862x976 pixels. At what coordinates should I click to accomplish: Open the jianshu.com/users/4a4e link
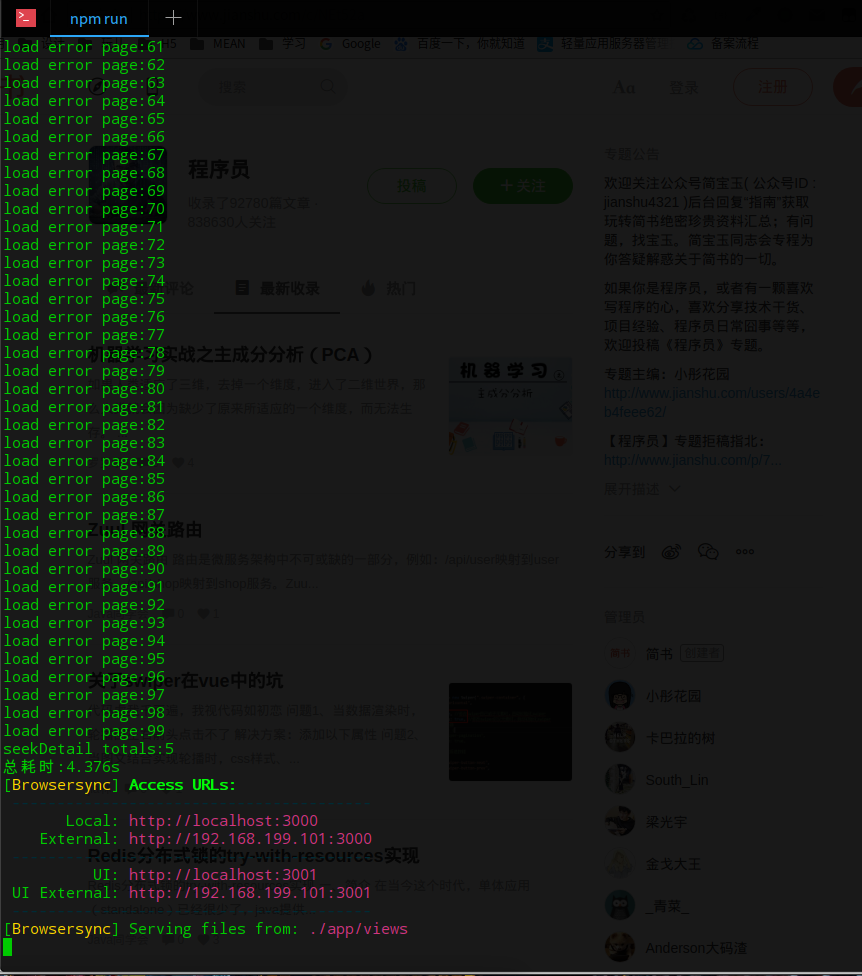coord(711,402)
